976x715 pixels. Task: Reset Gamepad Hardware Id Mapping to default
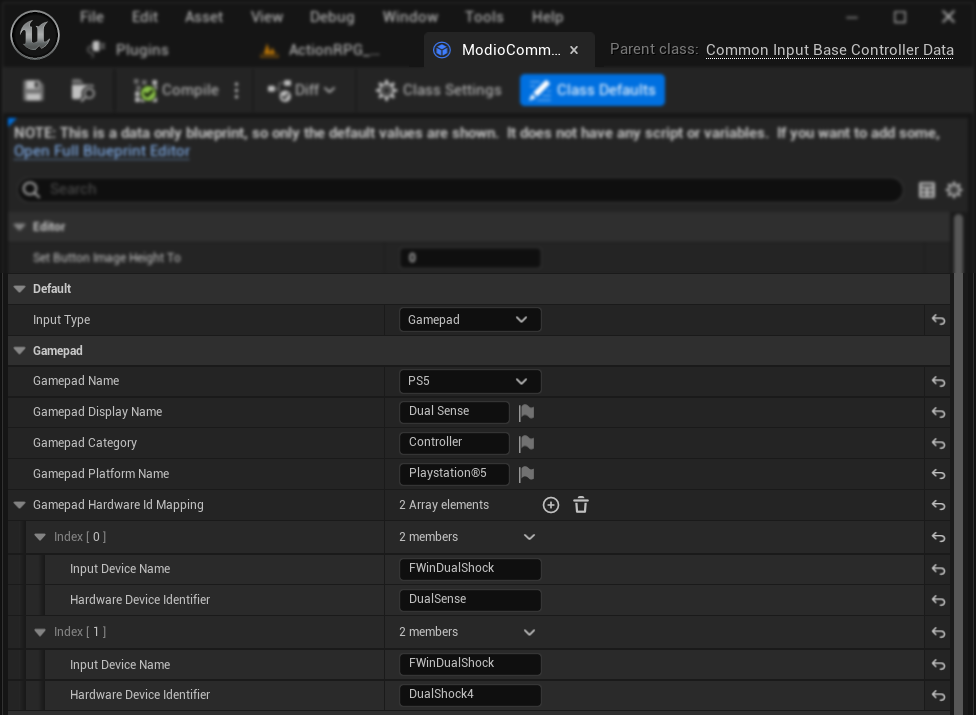[x=938, y=505]
